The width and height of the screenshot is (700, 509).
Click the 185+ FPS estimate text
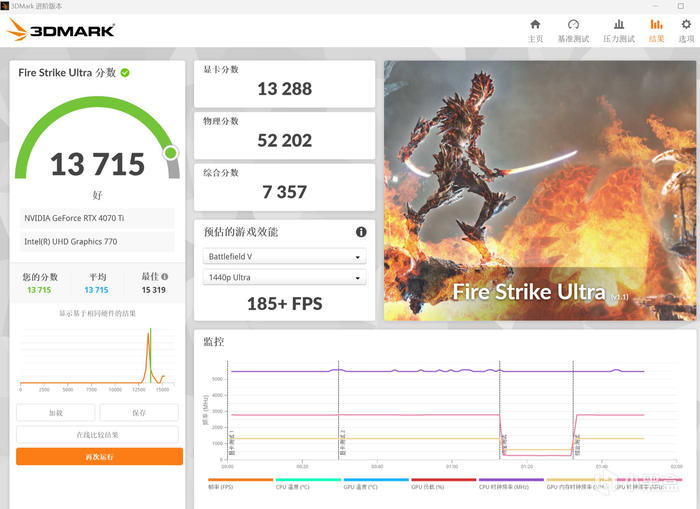click(284, 304)
